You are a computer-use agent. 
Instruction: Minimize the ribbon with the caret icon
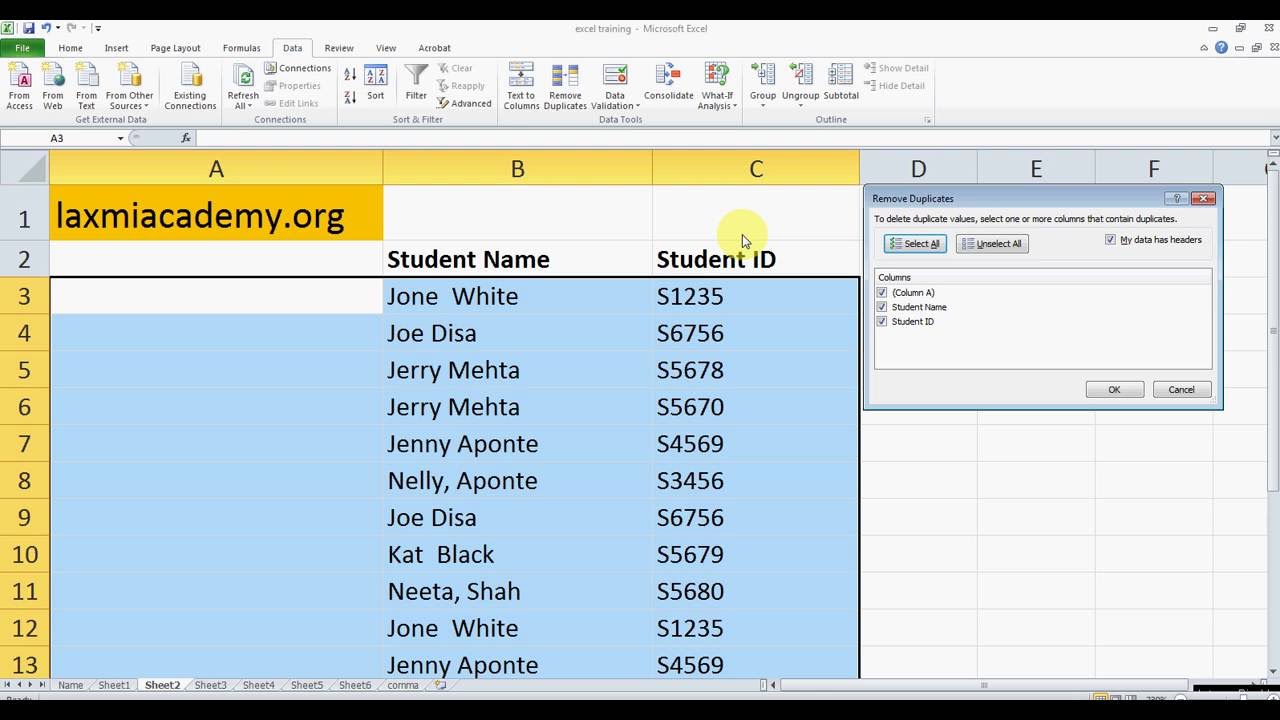1204,48
